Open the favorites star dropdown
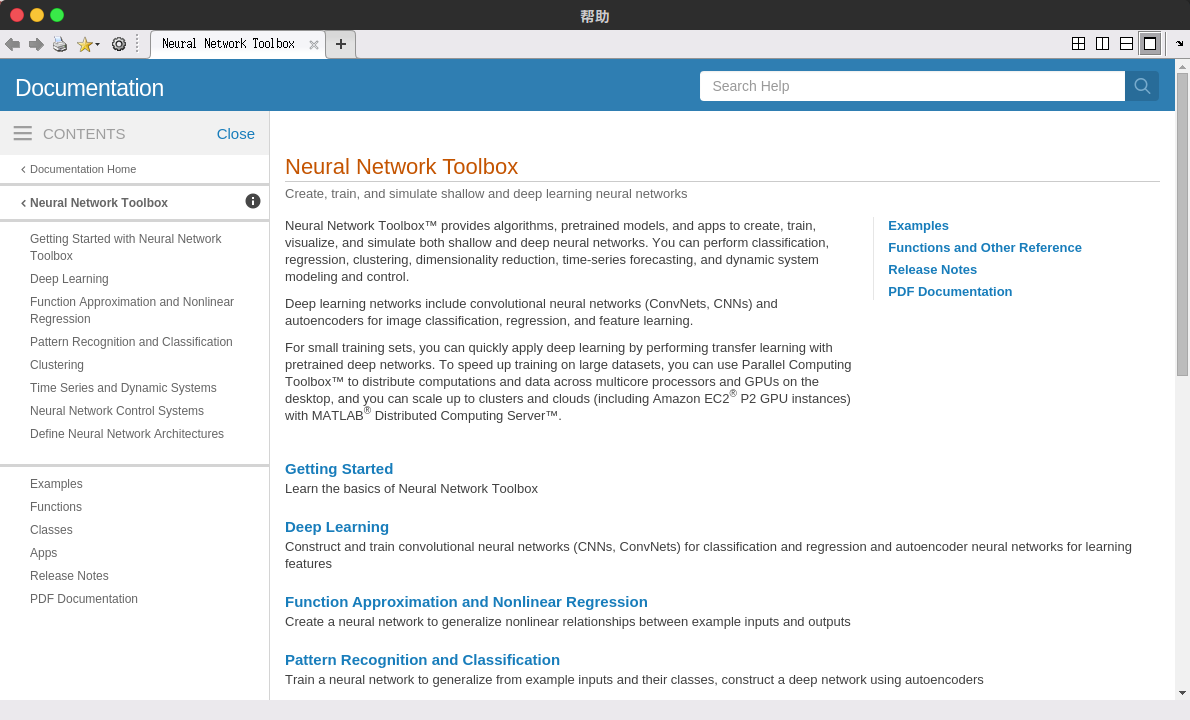 88,44
